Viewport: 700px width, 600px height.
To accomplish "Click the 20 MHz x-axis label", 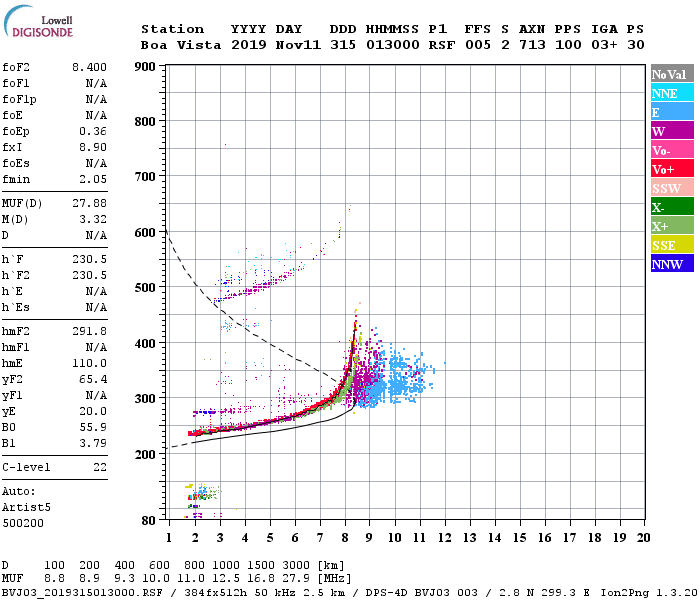I will tap(643, 538).
